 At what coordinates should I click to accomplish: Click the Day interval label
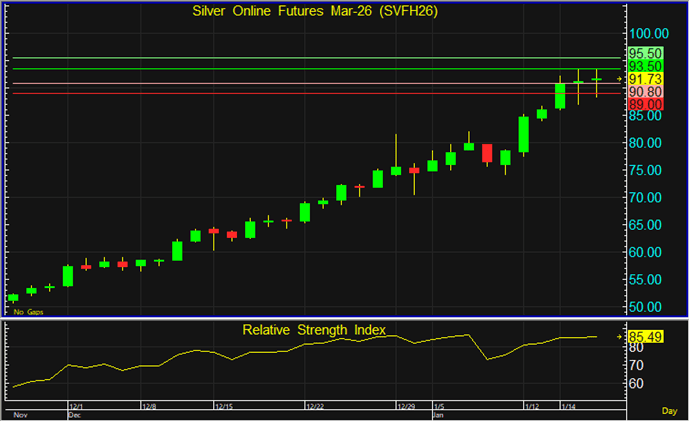(669, 411)
